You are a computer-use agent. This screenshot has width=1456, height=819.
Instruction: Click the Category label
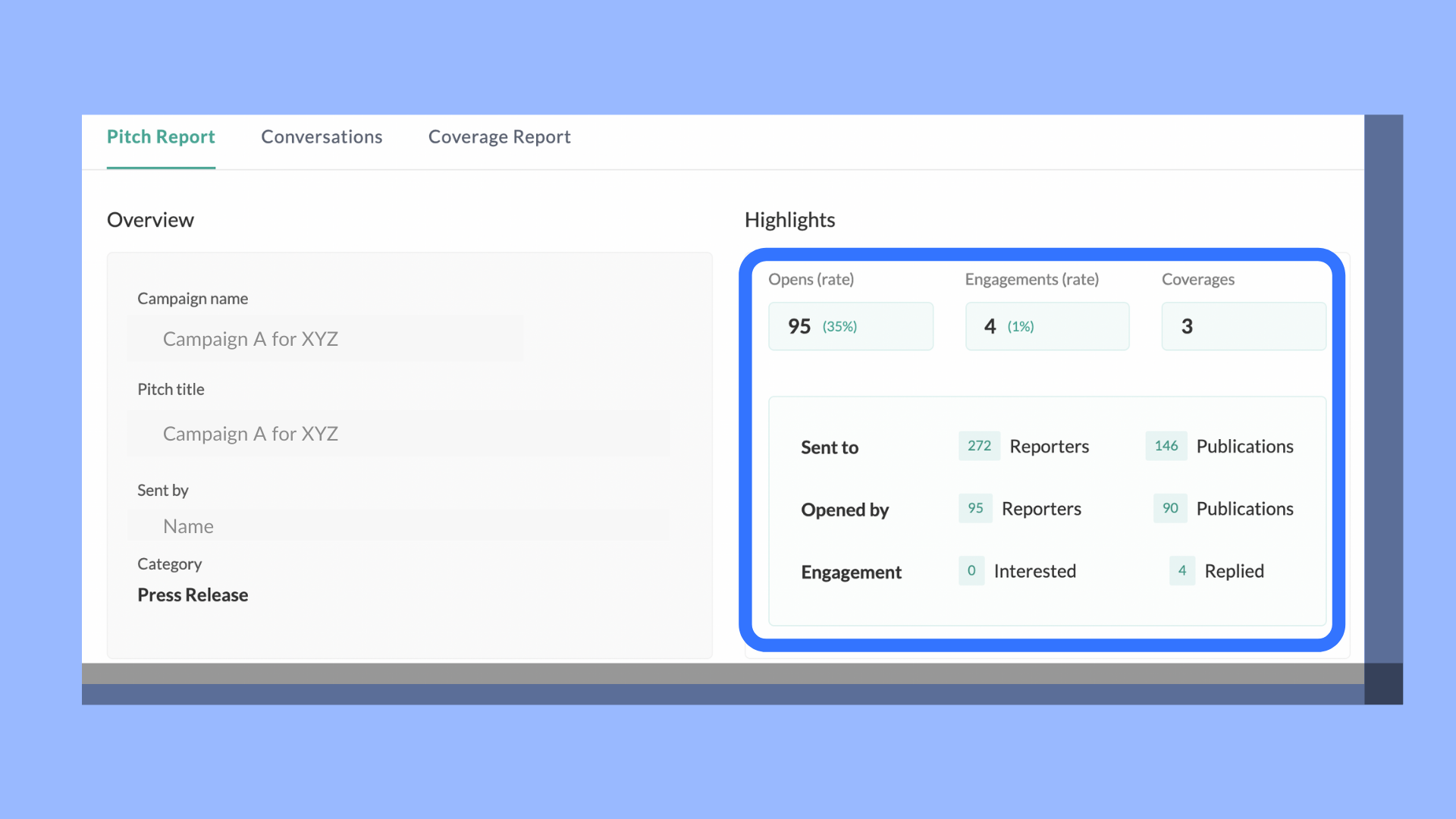point(169,564)
